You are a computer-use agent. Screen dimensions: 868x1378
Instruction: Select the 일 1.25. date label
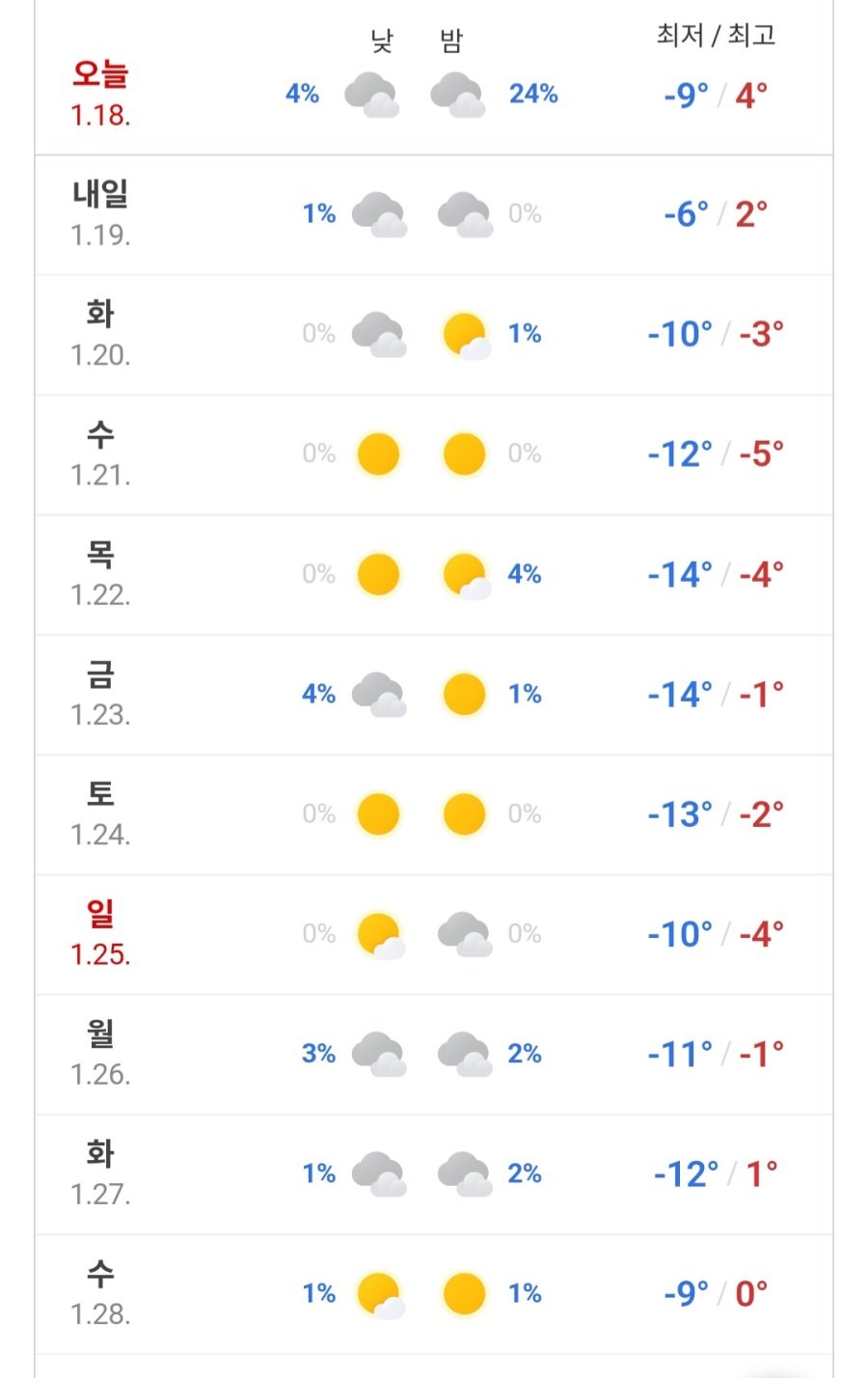100,933
